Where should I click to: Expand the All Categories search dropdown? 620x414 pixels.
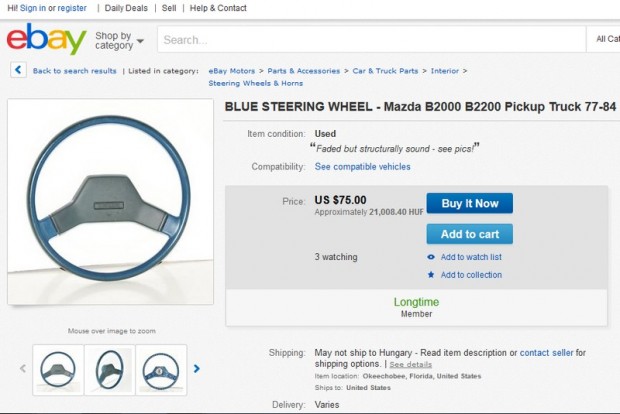[606, 39]
